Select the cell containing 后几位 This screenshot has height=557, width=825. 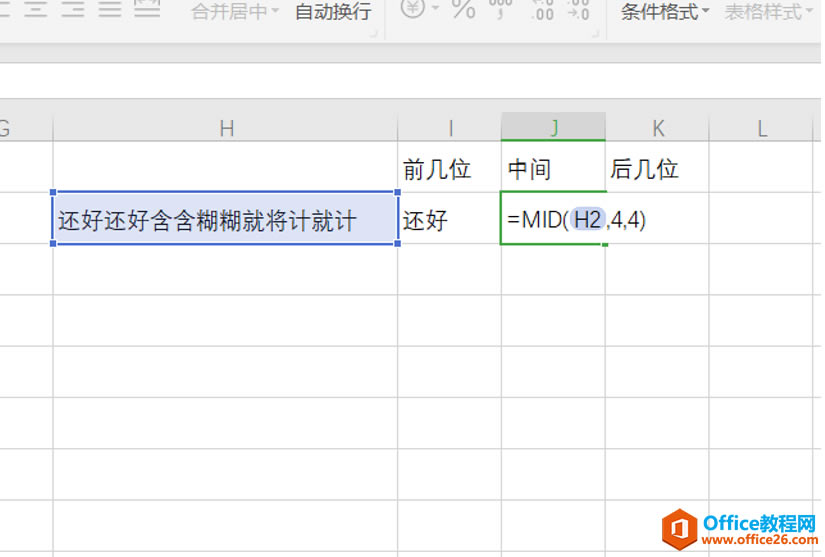click(657, 167)
